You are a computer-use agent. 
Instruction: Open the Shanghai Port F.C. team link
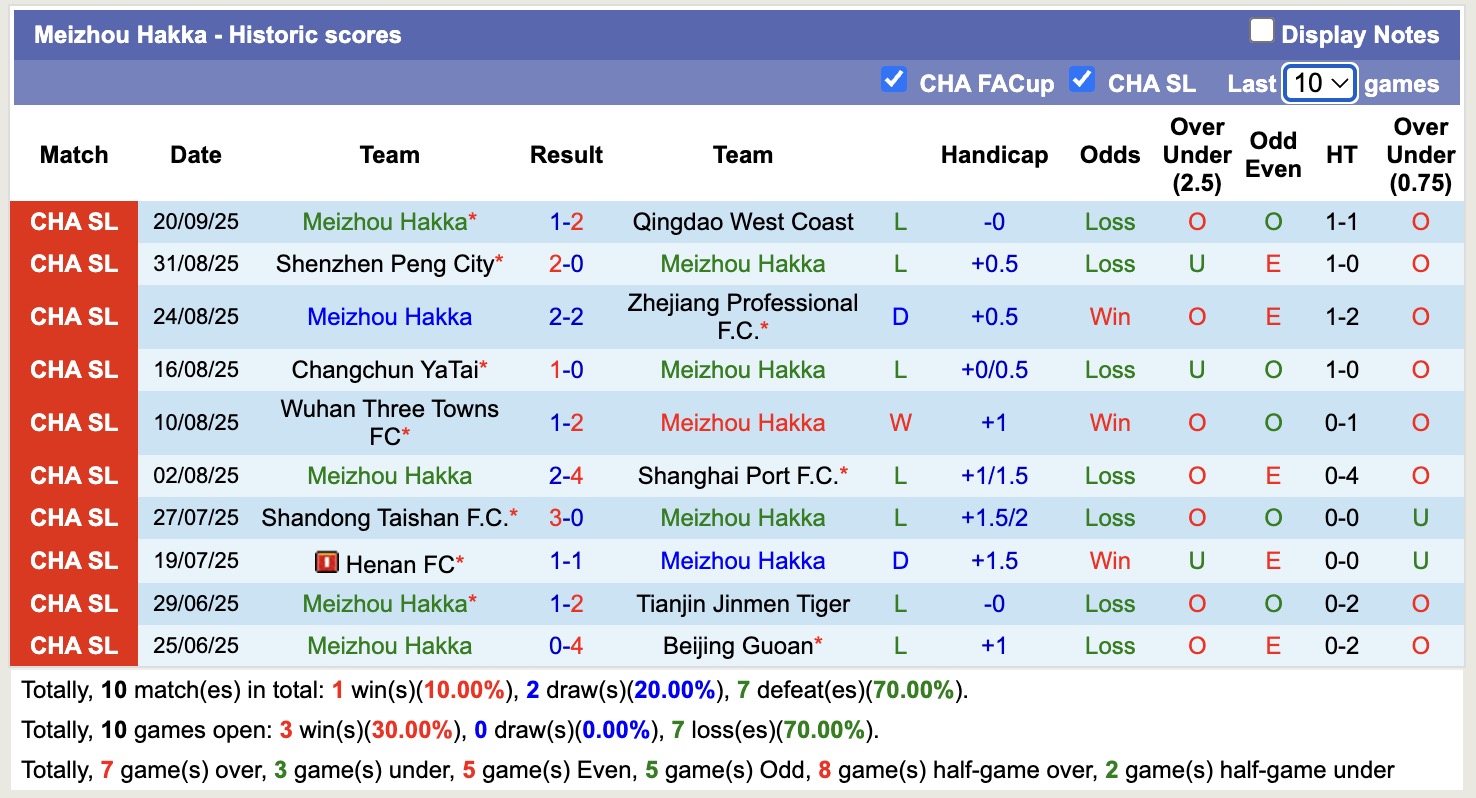coord(741,475)
